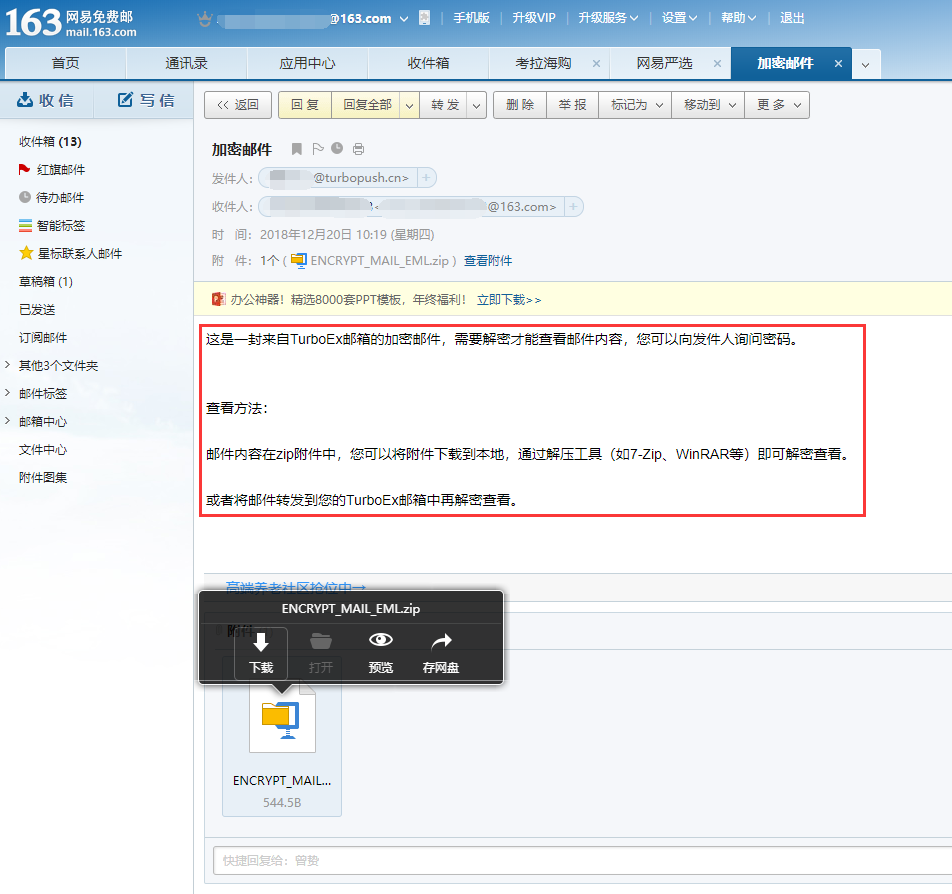This screenshot has width=952, height=894.
Task: Open the 草稿箱 (1) folder
Action: pos(46,281)
